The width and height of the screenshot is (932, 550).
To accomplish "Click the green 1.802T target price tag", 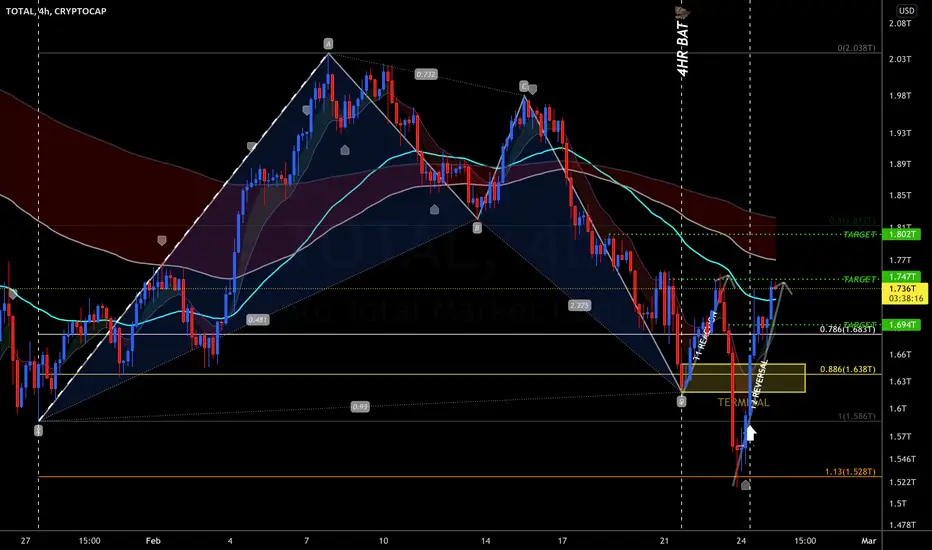I will (x=901, y=234).
